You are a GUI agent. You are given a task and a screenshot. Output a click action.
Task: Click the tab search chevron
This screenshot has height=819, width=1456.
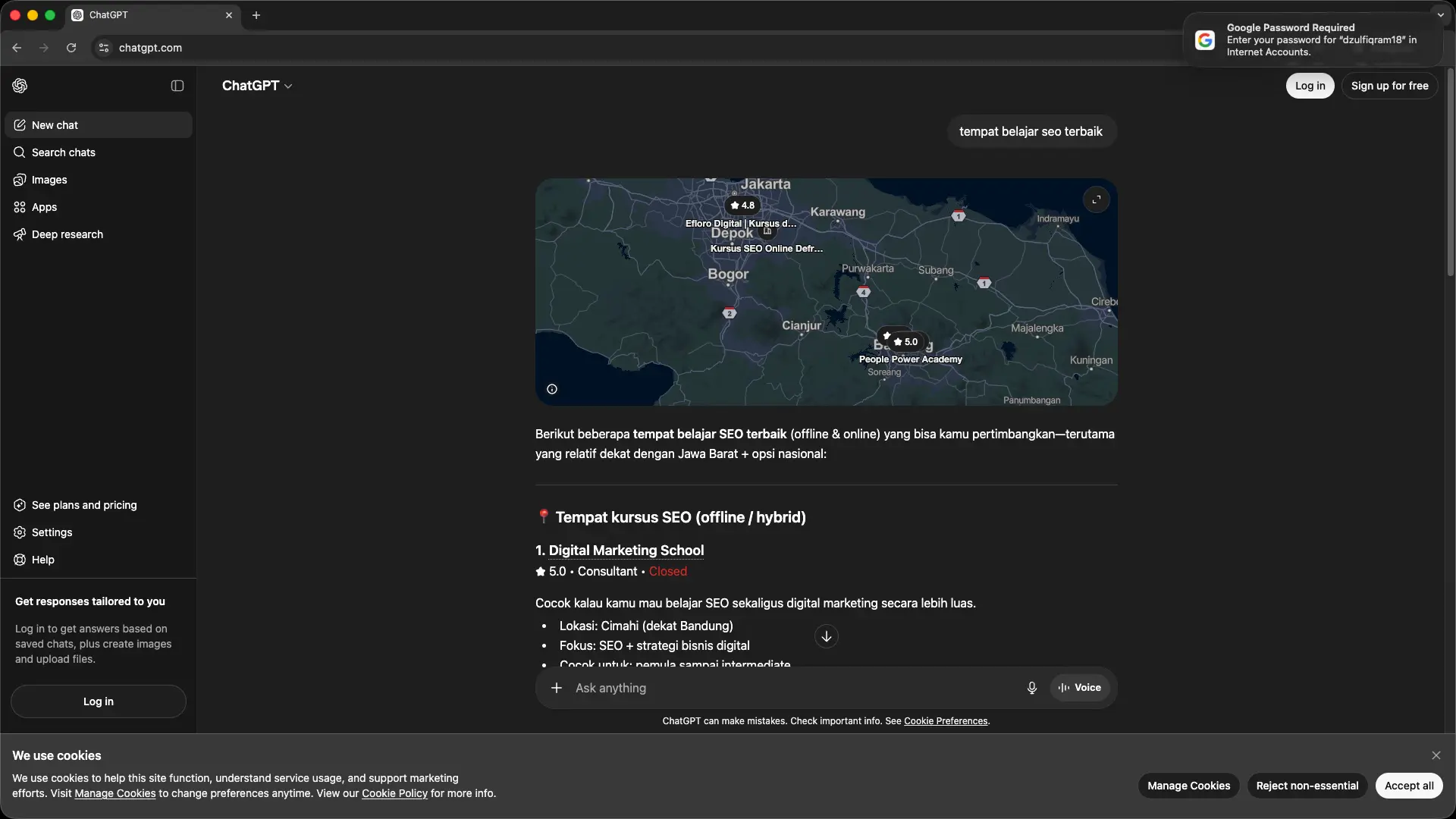pyautogui.click(x=1440, y=14)
